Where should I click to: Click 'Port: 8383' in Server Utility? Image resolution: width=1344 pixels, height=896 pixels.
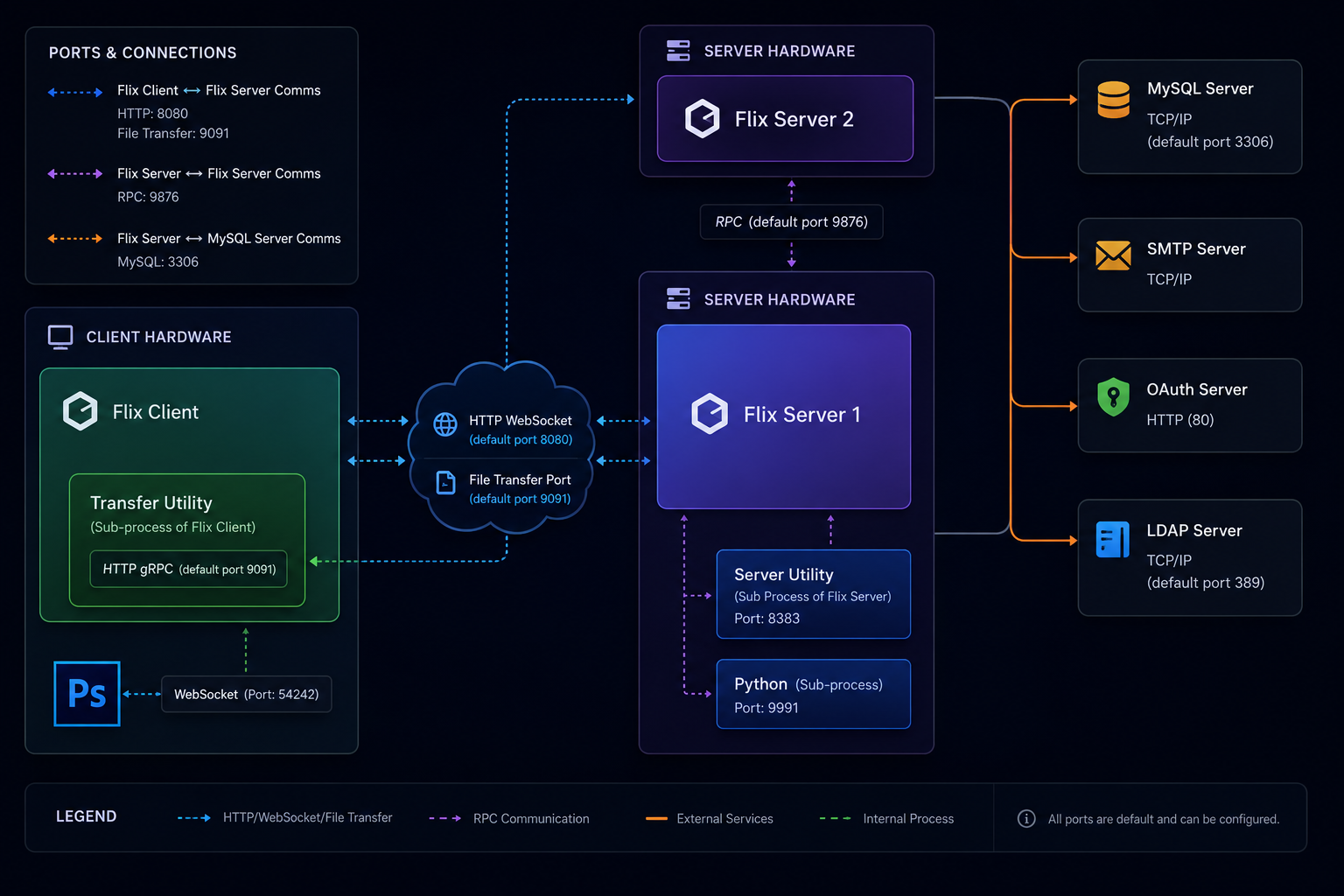(766, 619)
